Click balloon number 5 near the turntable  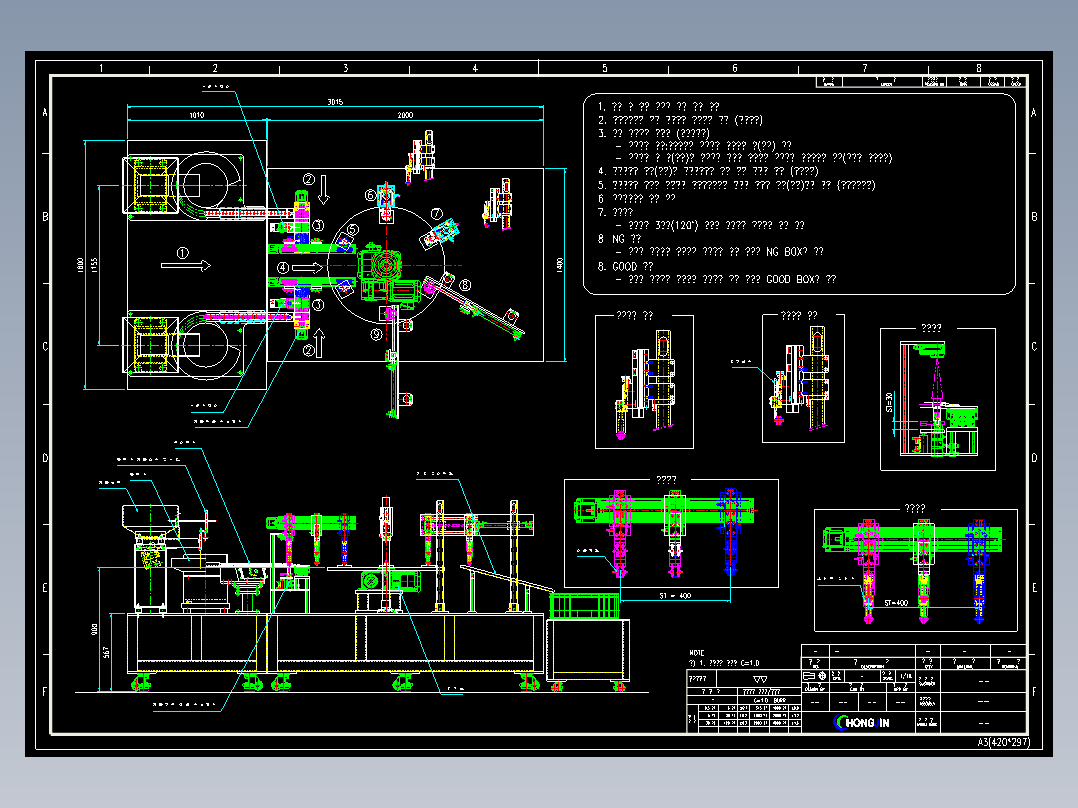point(353,230)
